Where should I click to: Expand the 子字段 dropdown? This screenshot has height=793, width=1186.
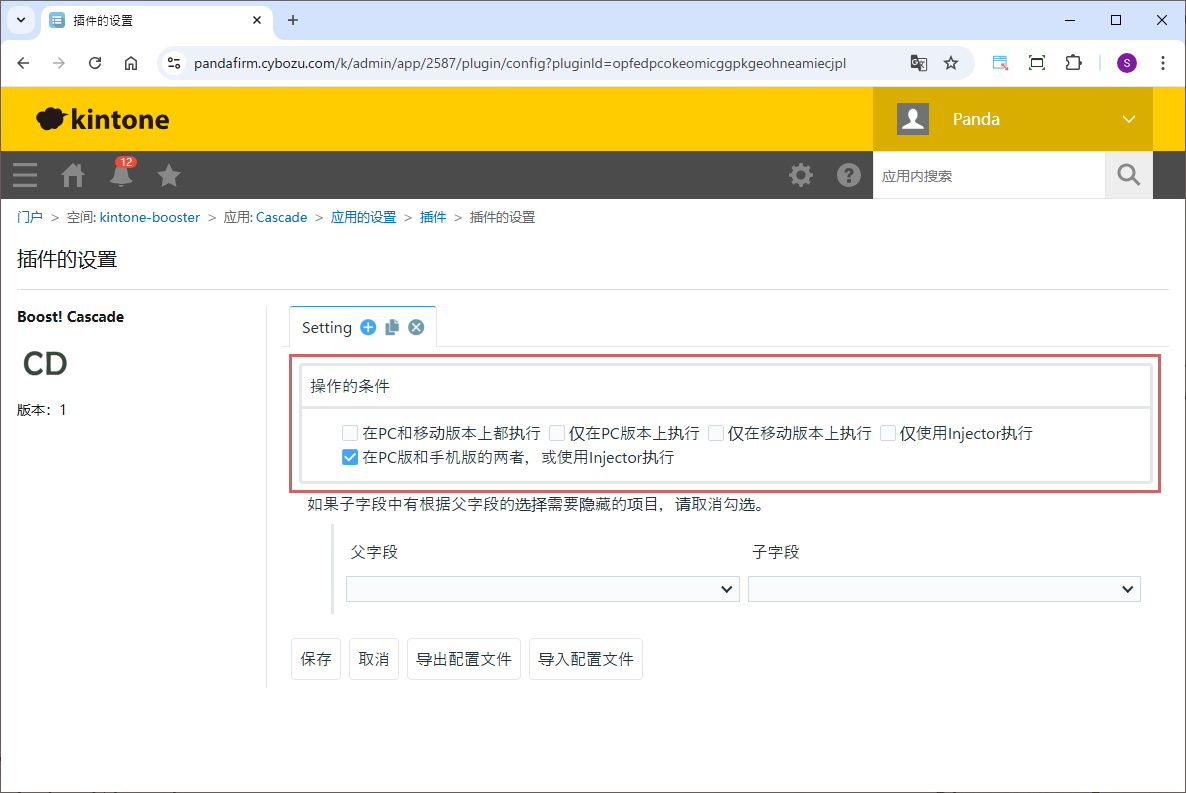(x=943, y=589)
